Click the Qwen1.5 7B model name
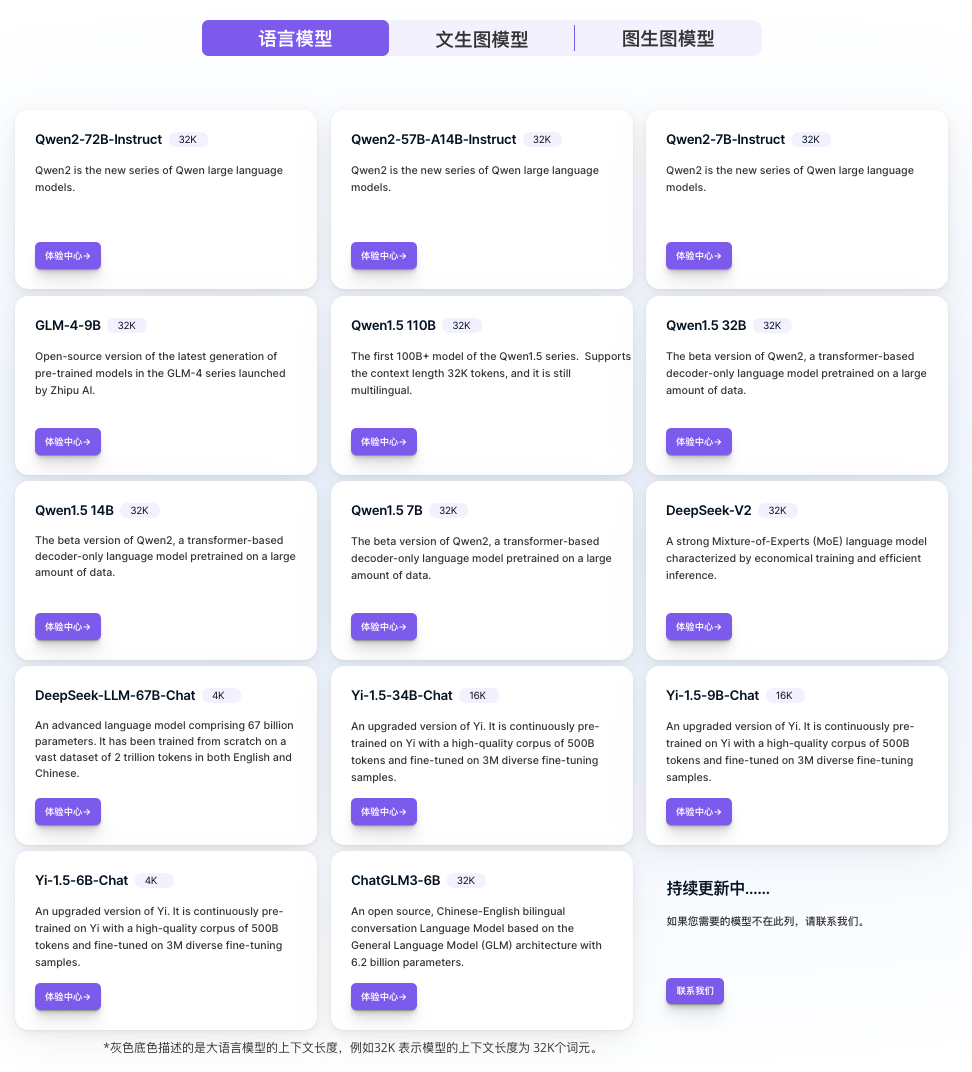972x1072 pixels. coord(387,510)
